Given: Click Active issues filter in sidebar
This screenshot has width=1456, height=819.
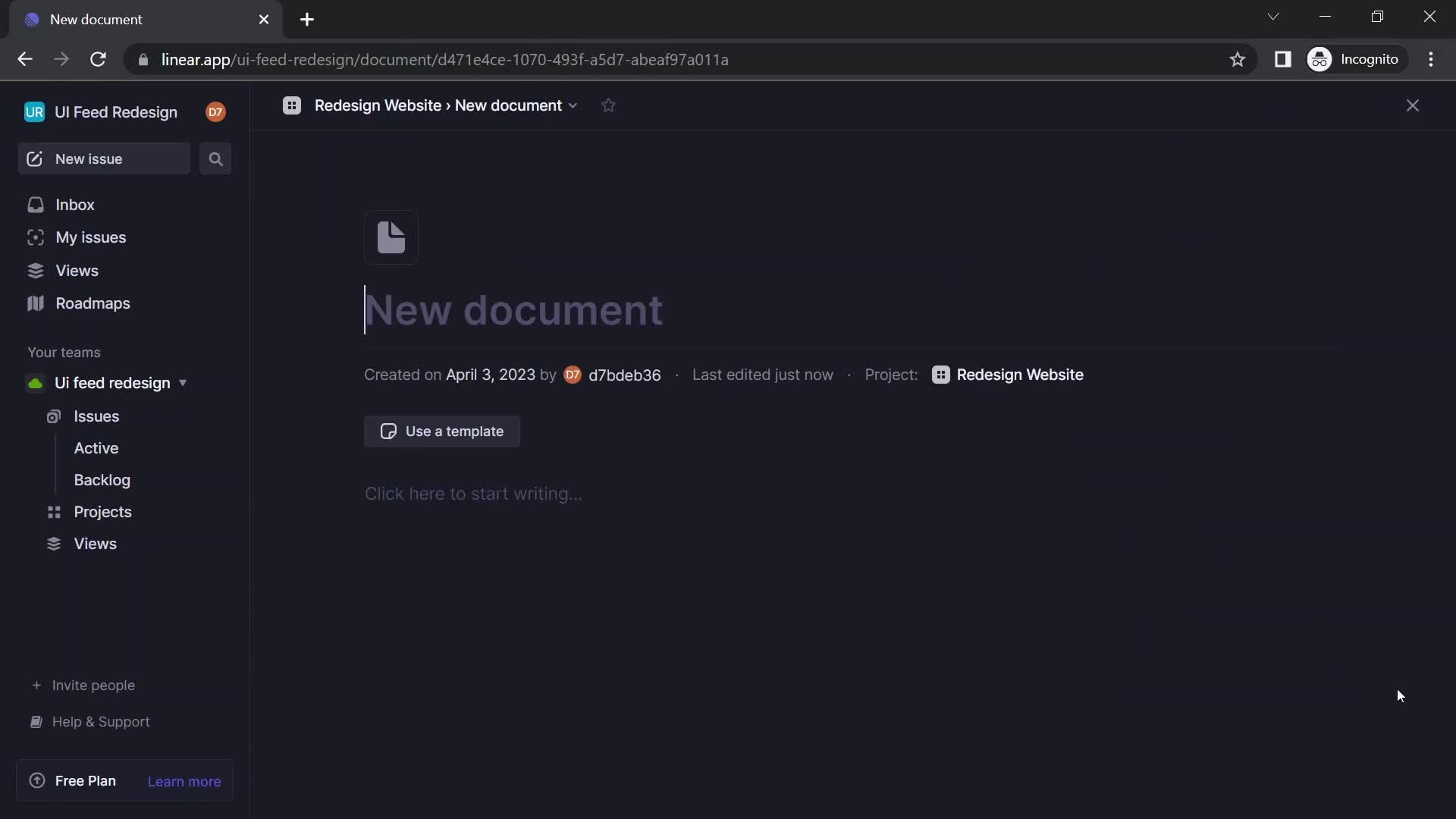Looking at the screenshot, I should pyautogui.click(x=96, y=448).
